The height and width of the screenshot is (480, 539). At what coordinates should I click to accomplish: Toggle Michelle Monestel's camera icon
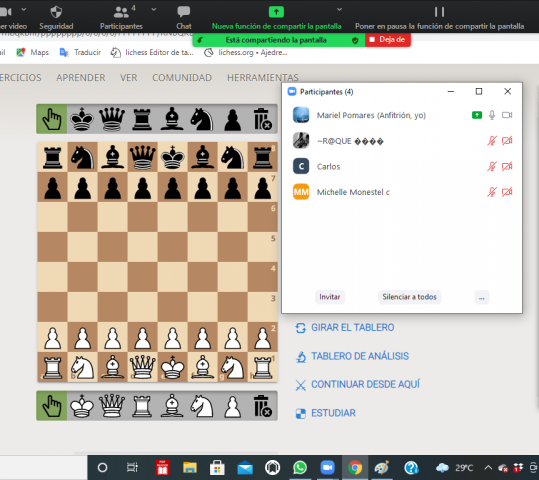coord(507,192)
